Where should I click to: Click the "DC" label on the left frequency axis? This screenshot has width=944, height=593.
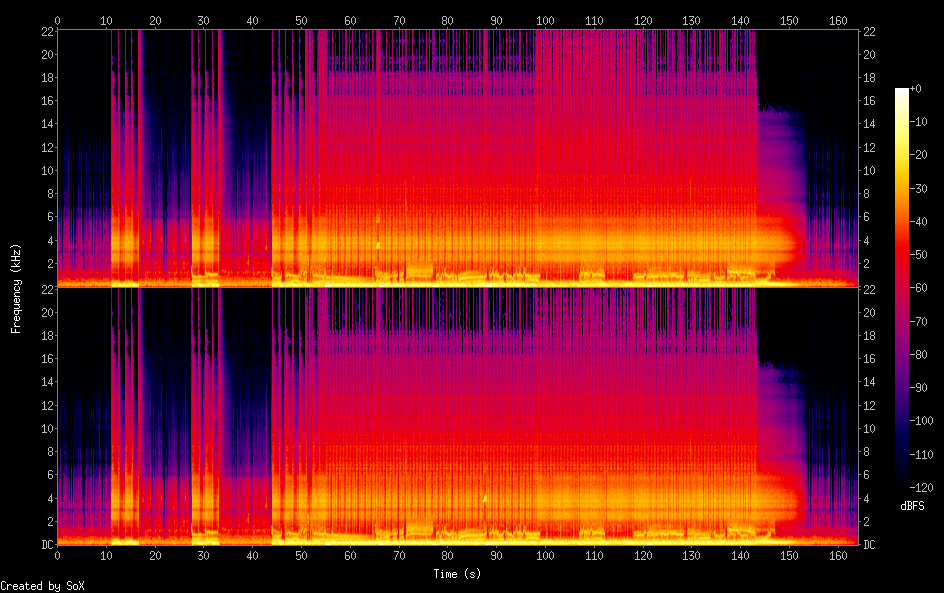coord(47,545)
